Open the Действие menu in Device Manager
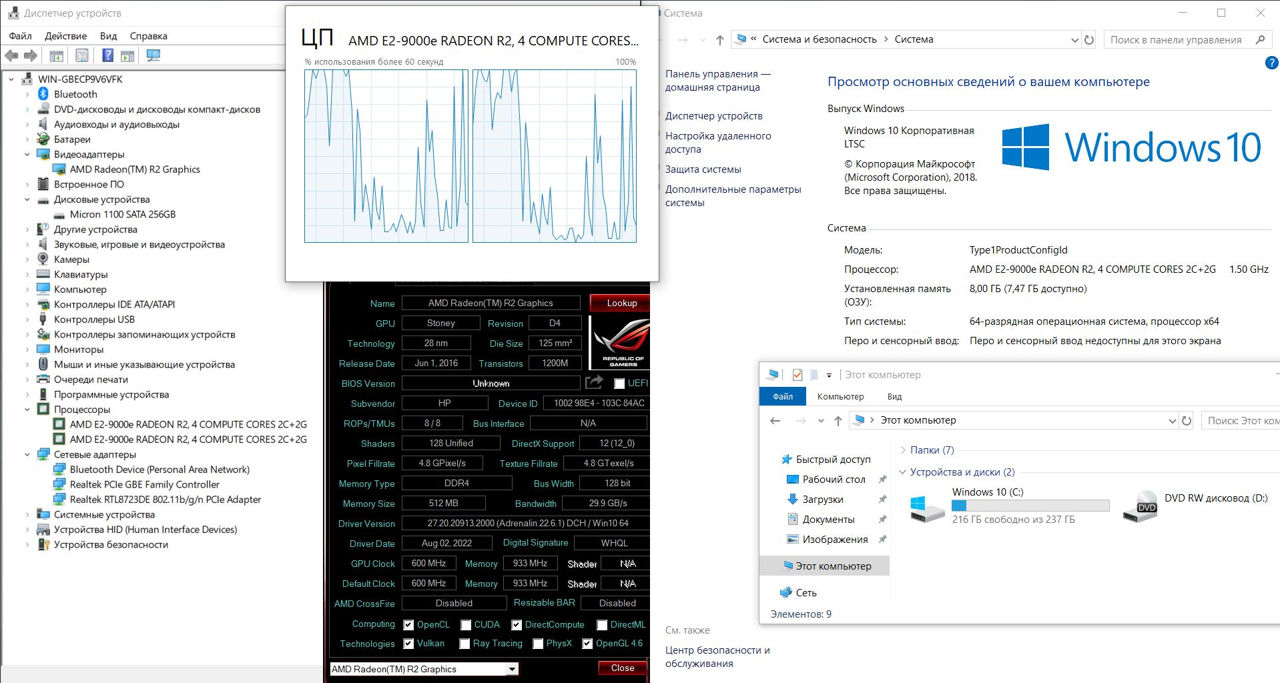1280x683 pixels. tap(65, 36)
